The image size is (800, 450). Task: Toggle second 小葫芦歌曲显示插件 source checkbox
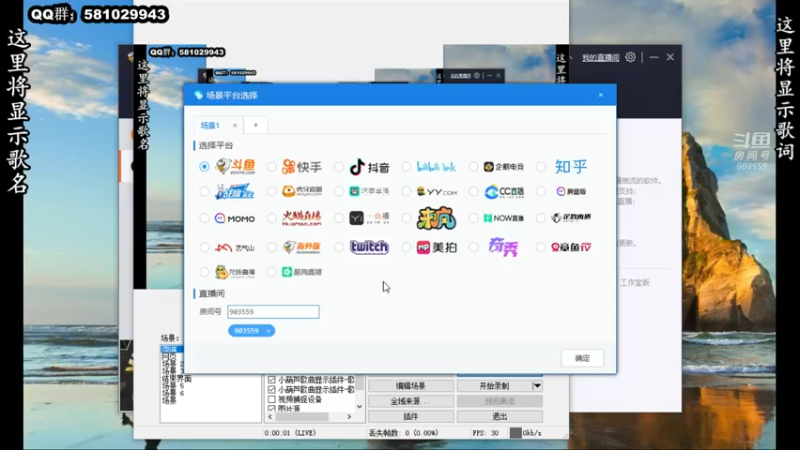pos(271,389)
